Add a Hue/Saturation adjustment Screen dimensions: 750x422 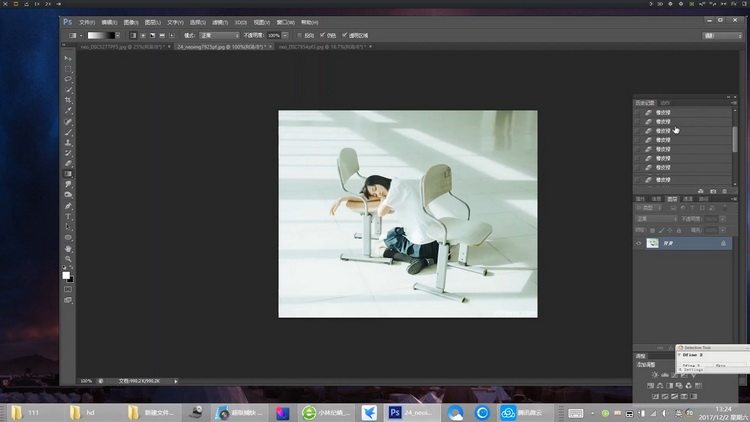click(x=651, y=386)
